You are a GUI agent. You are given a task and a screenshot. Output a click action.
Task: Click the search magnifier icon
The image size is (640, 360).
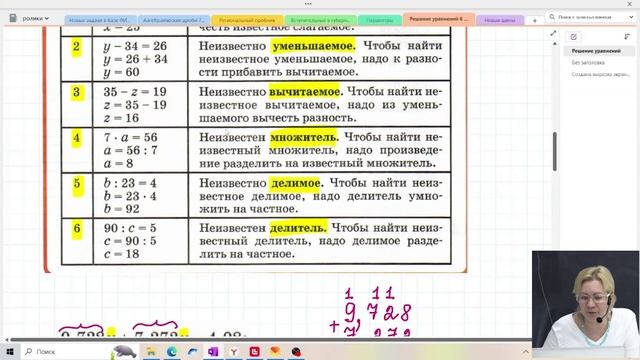pyautogui.click(x=552, y=17)
